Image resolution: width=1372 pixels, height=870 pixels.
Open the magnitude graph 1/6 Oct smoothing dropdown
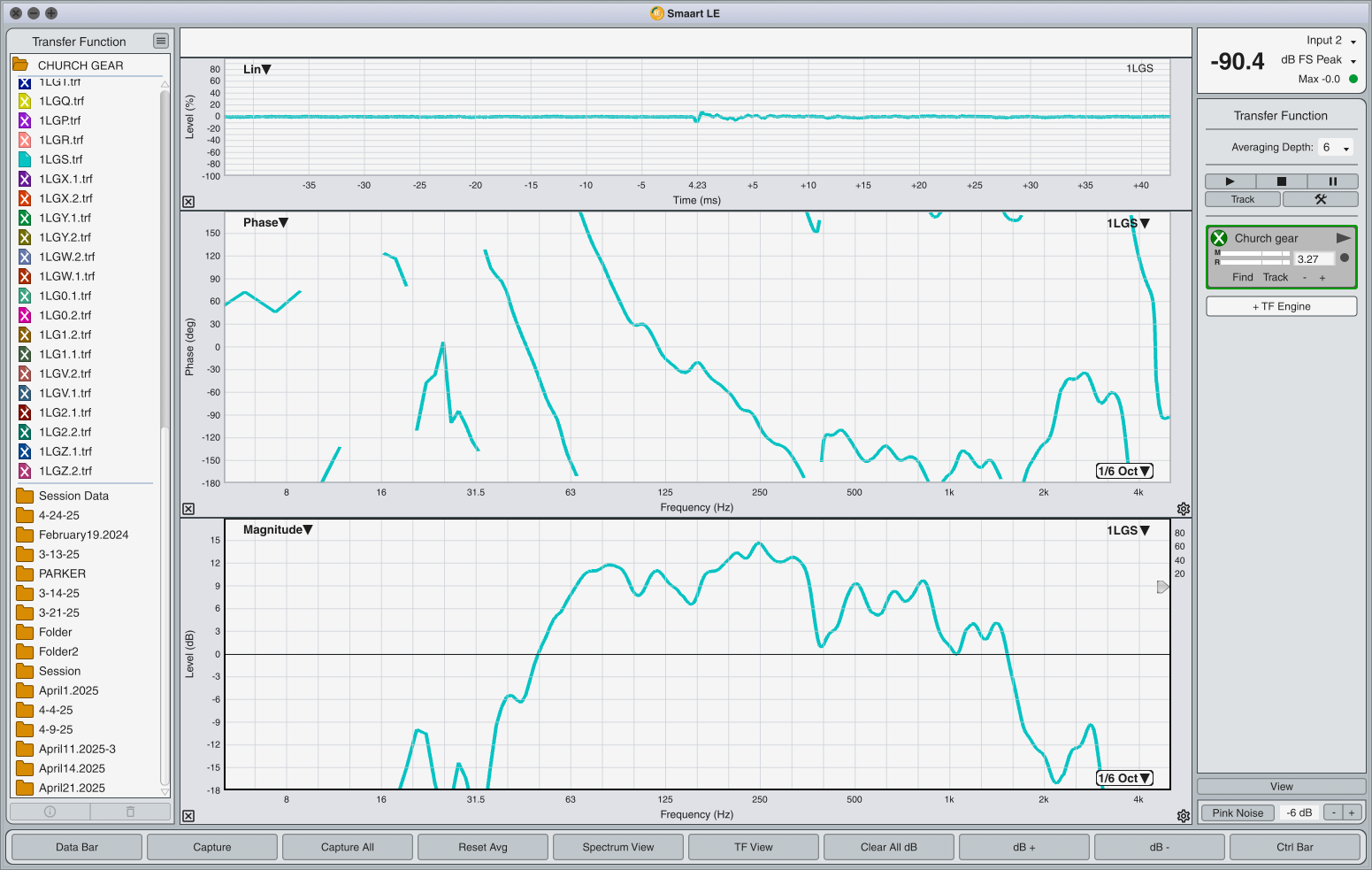pyautogui.click(x=1124, y=778)
